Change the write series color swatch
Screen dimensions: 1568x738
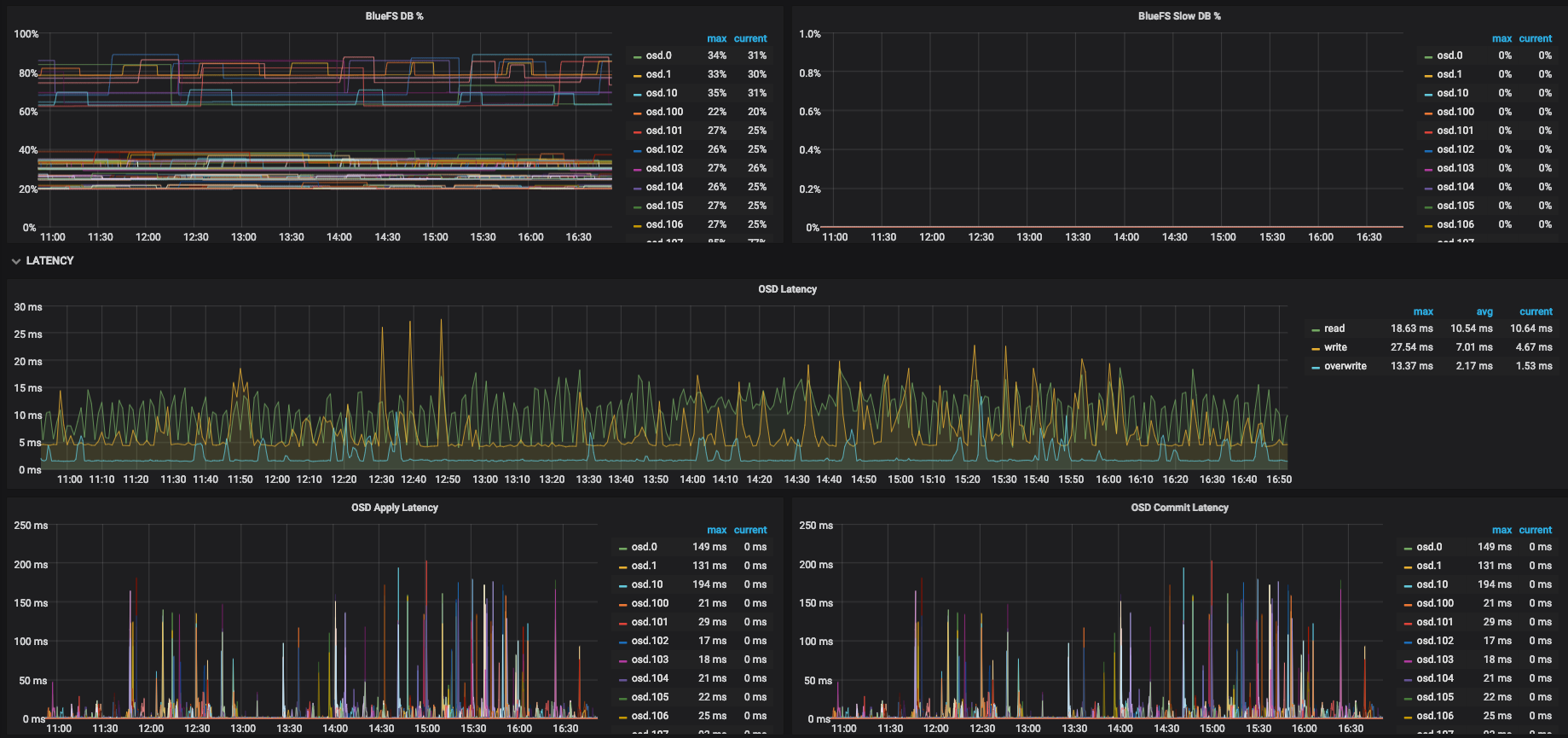click(1316, 348)
